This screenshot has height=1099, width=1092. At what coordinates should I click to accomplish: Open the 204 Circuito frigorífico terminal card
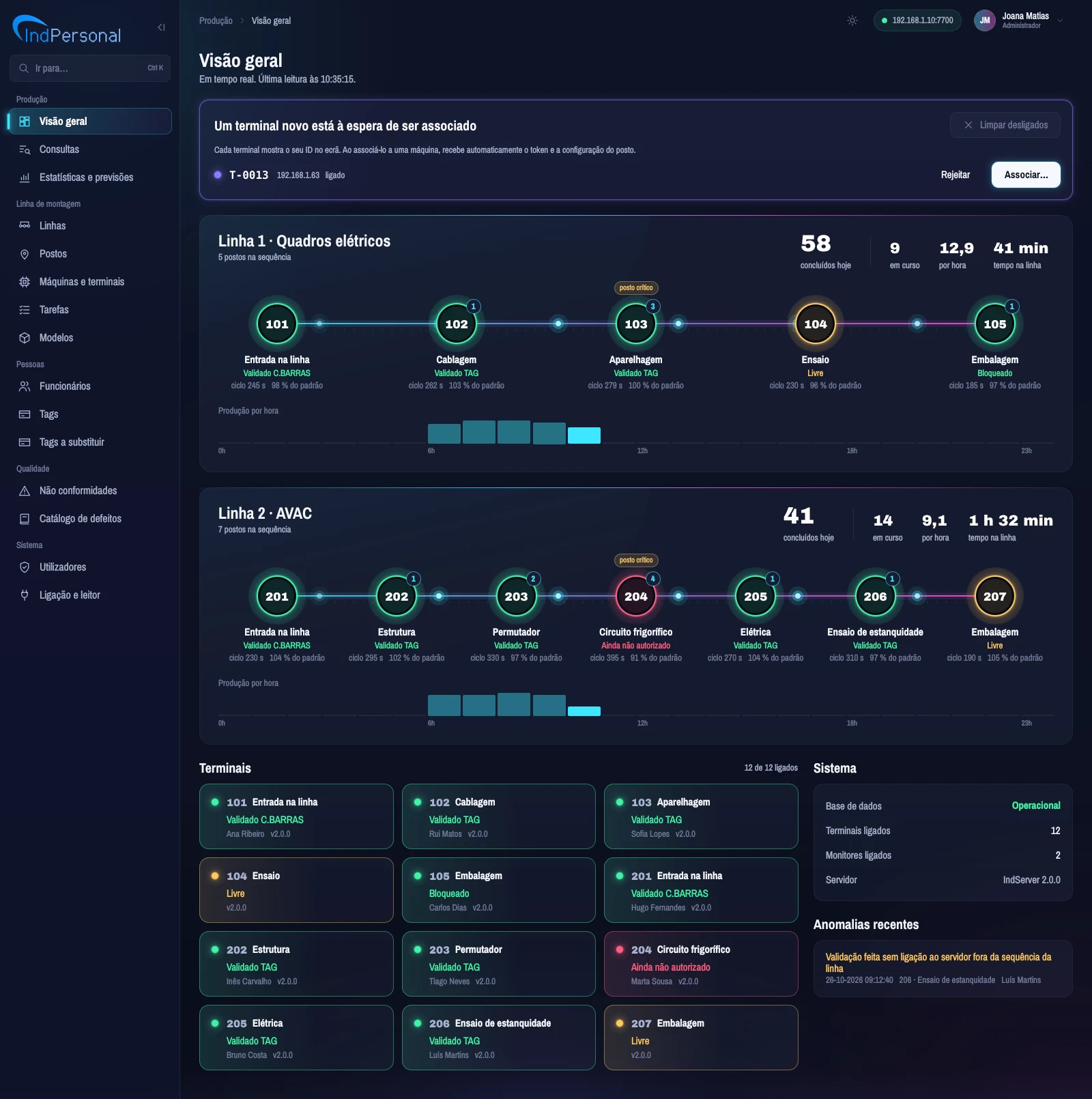701,964
